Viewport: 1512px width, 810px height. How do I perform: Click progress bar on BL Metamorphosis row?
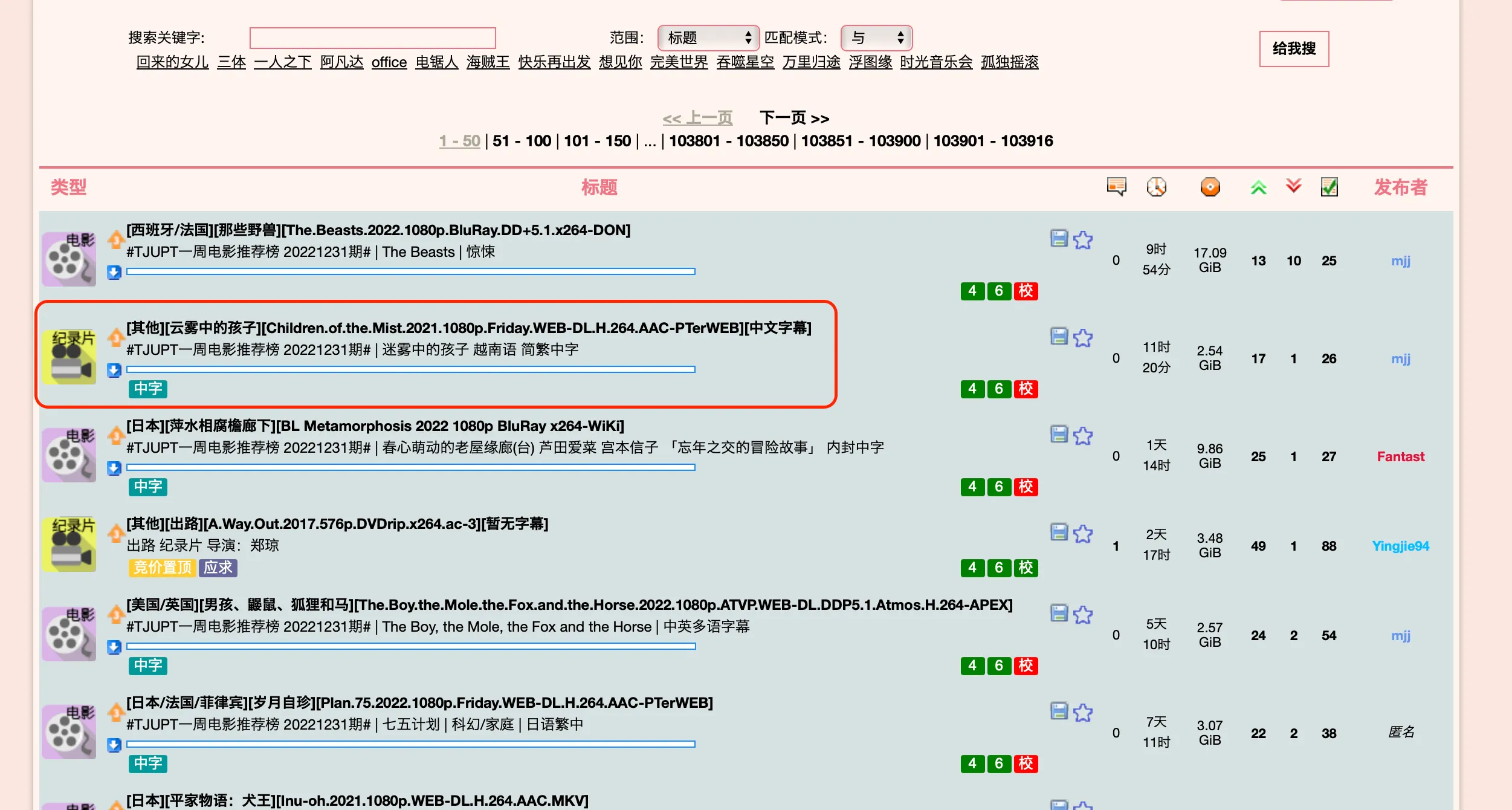point(411,467)
